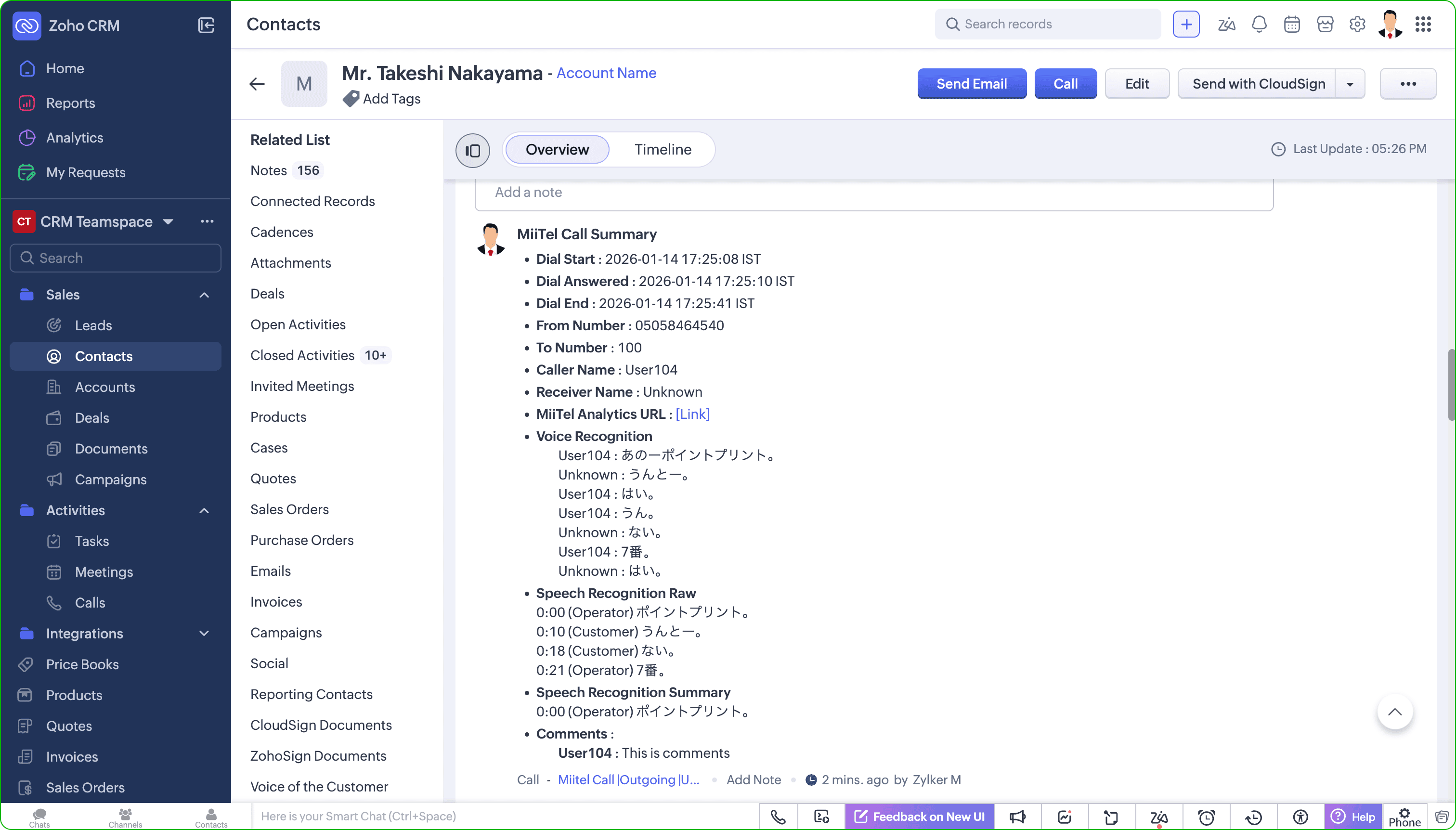Open the calendar icon in header
The image size is (1456, 830).
point(1291,25)
